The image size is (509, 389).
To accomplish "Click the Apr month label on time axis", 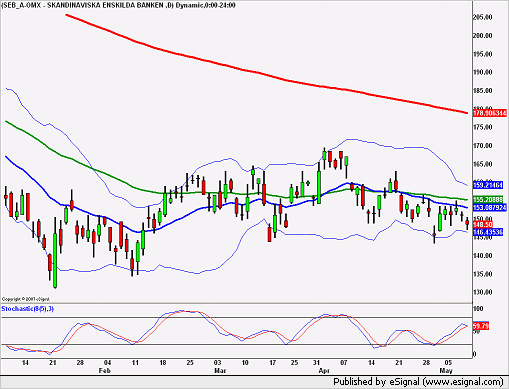I will [324, 371].
